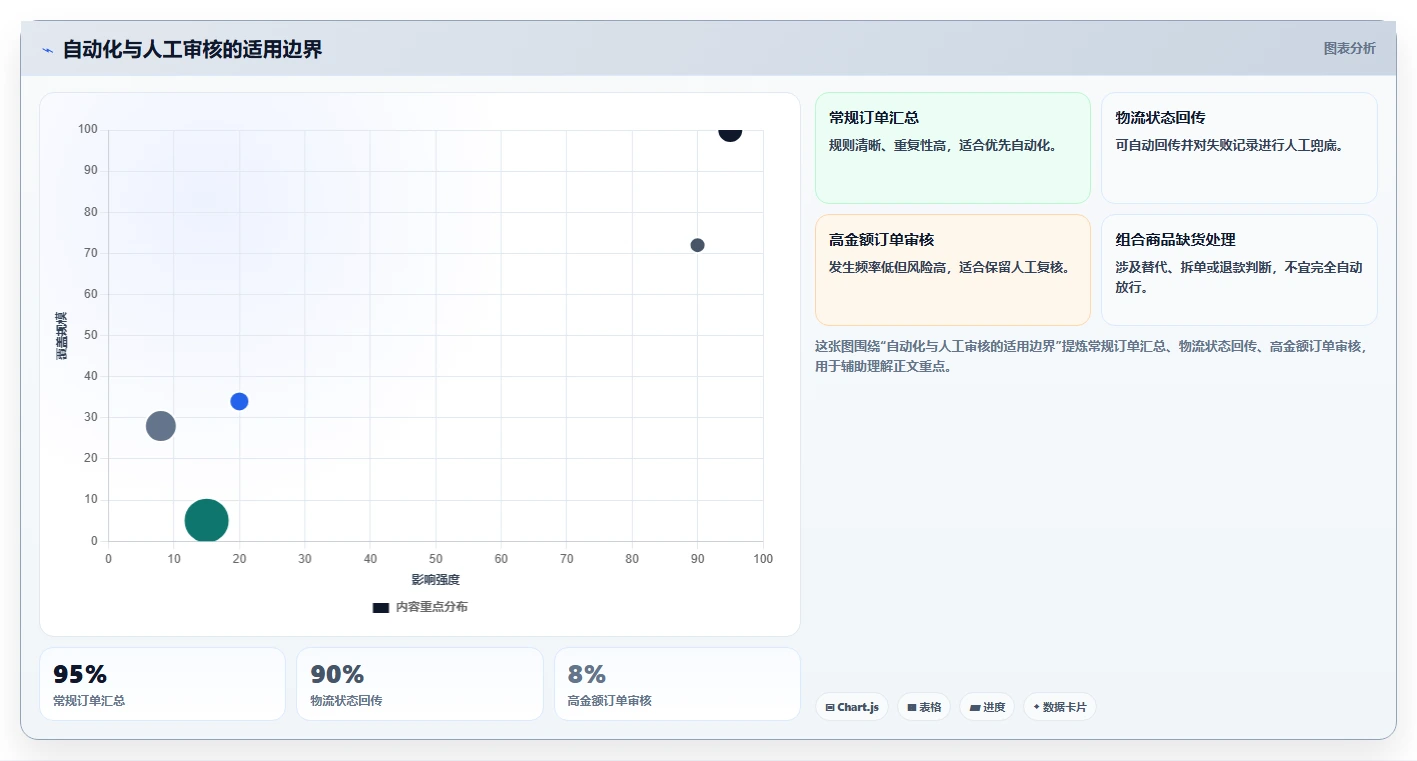Viewport: 1417px width, 761px height.
Task: Select the slate gray bubble near y=28
Action: point(161,426)
